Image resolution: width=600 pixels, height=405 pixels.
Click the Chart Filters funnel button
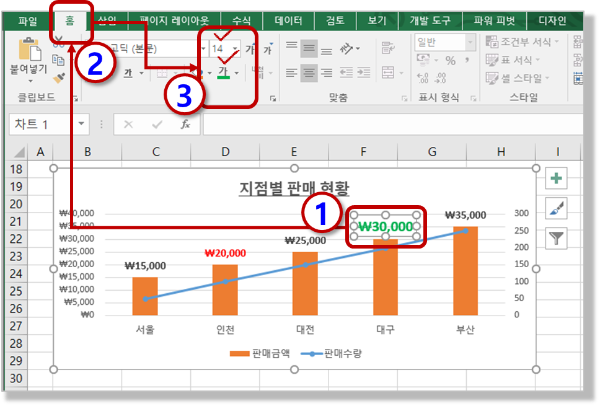pyautogui.click(x=556, y=239)
